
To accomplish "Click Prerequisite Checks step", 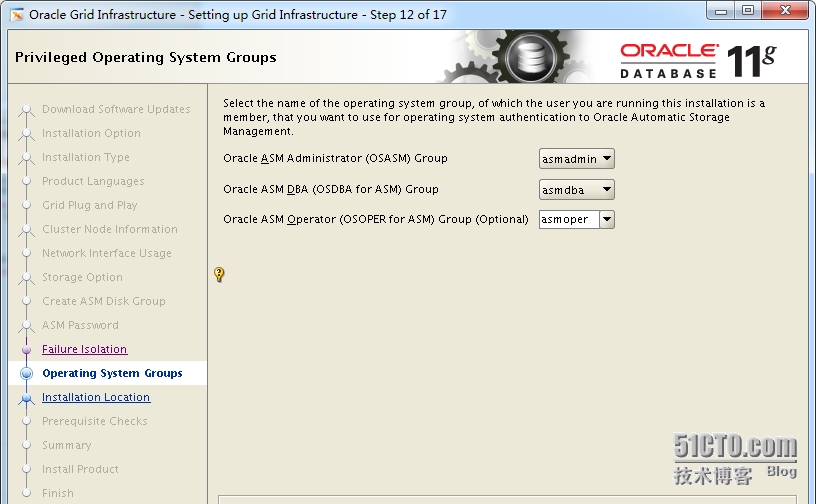I will click(95, 421).
